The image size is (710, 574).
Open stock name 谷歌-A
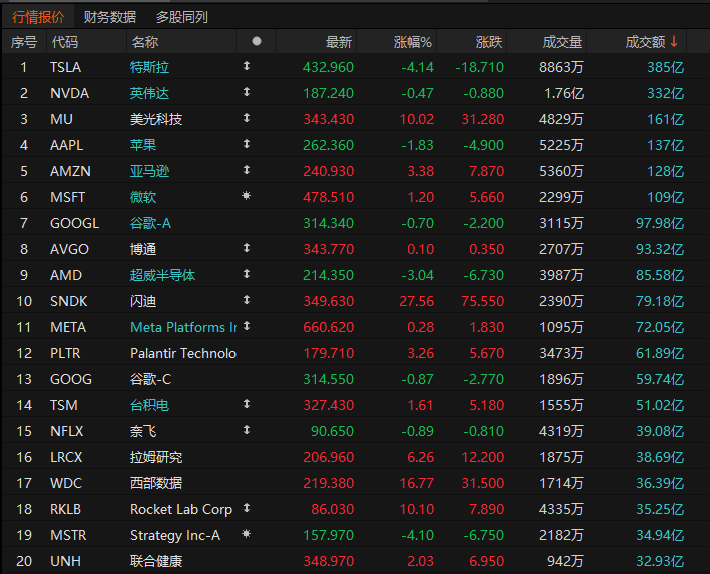(150, 223)
